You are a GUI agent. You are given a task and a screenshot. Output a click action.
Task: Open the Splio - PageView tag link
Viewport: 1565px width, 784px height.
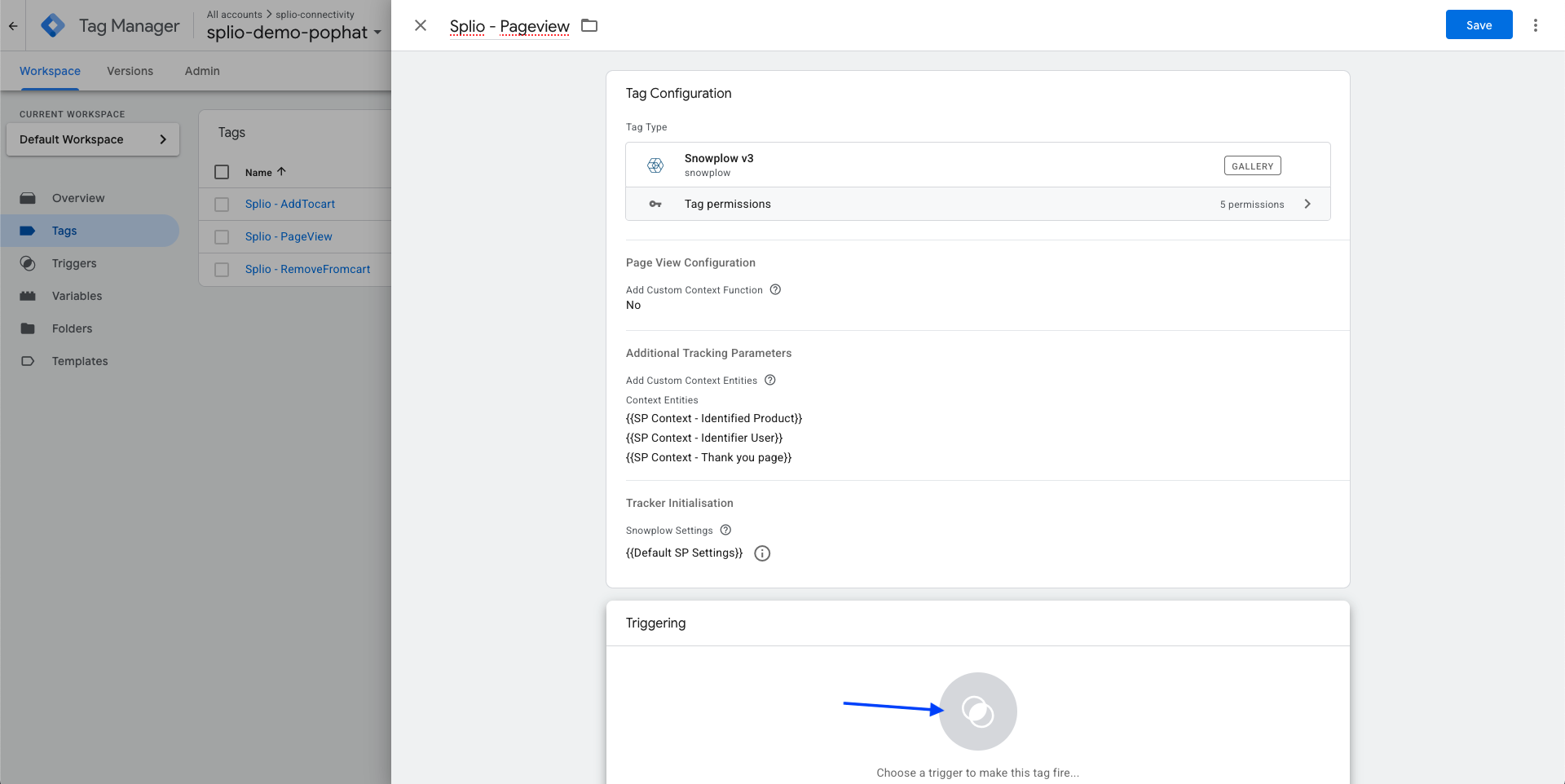[x=289, y=236]
